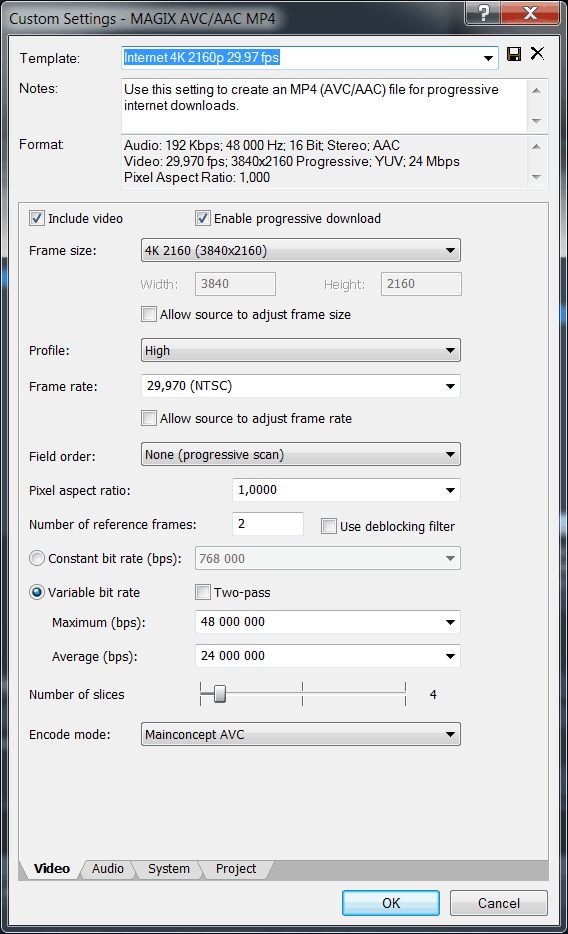
Task: Open Average (bps) dropdown
Action: point(450,656)
